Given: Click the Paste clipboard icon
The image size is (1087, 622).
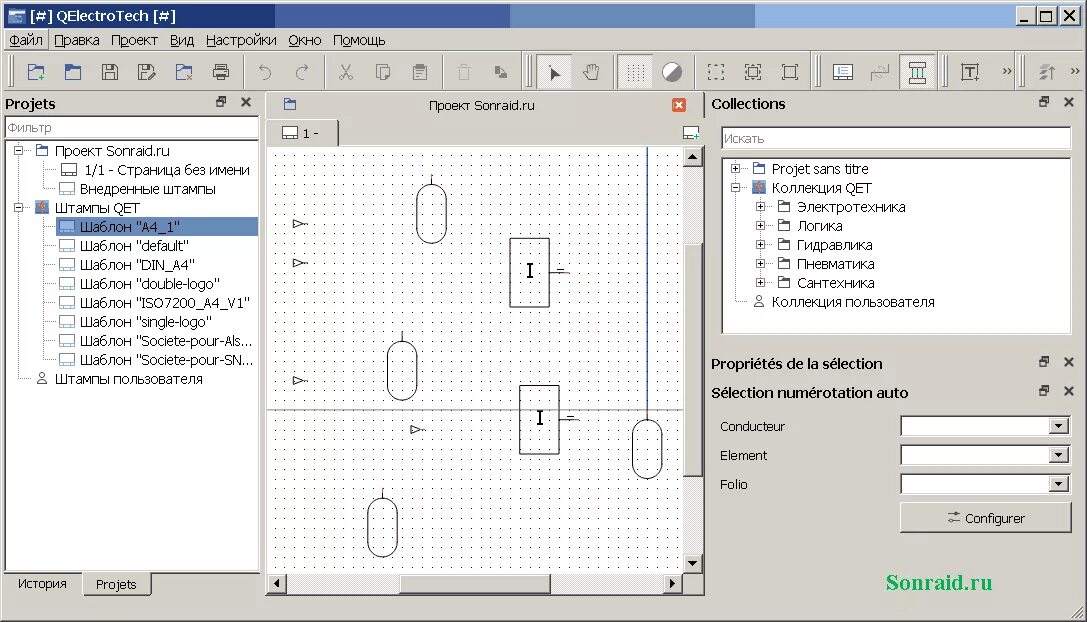Looking at the screenshot, I should pos(420,72).
